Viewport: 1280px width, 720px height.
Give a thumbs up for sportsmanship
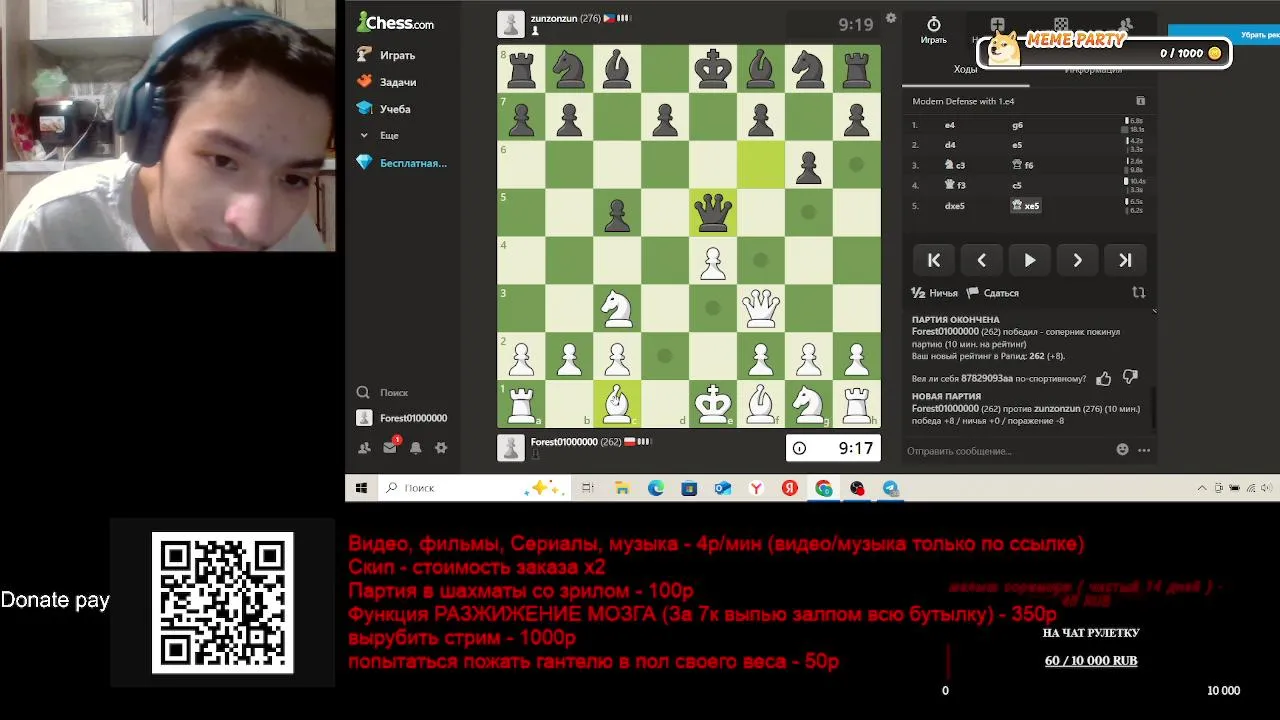pos(1104,378)
